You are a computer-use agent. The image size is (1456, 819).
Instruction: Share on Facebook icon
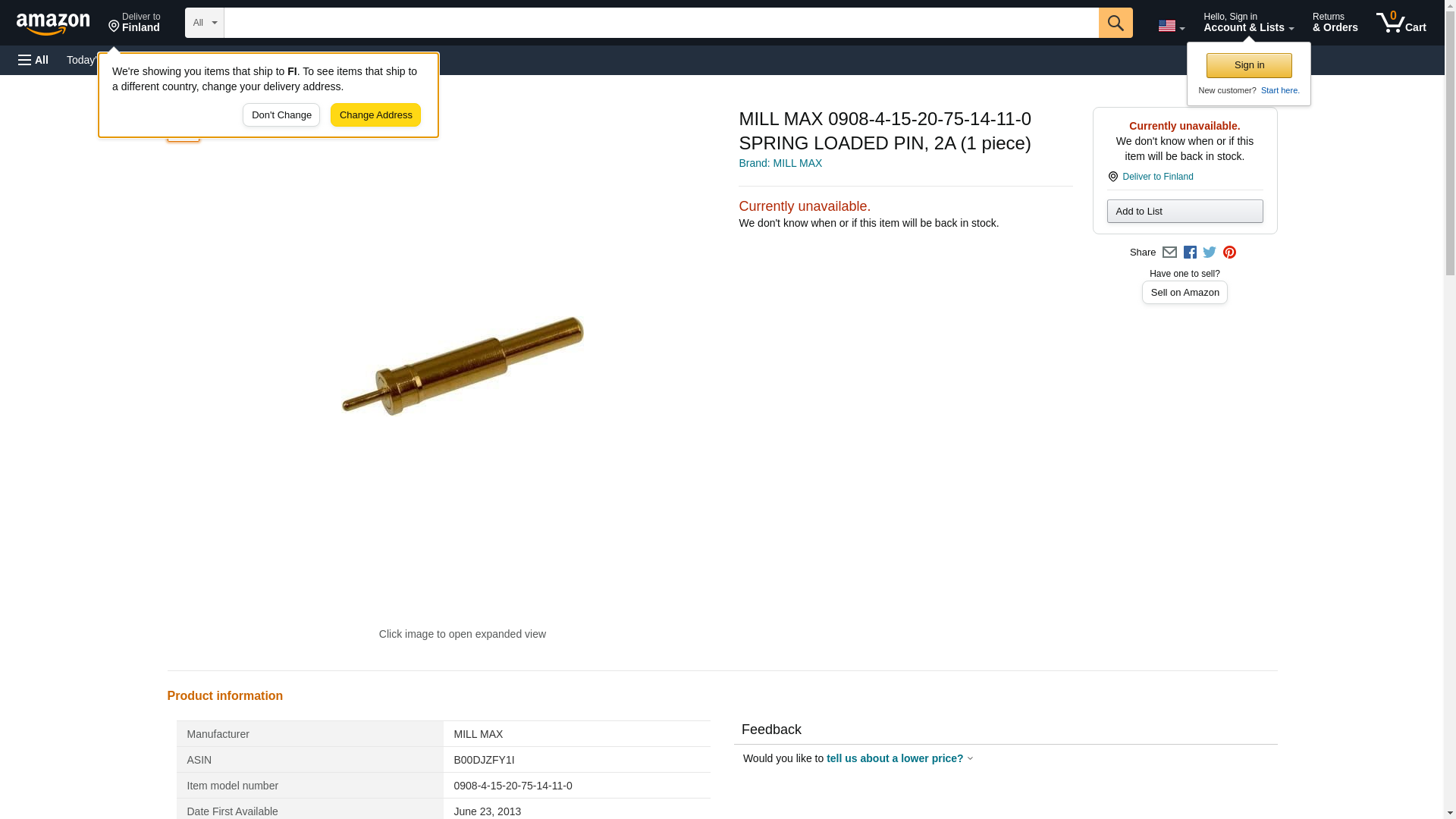click(1190, 253)
